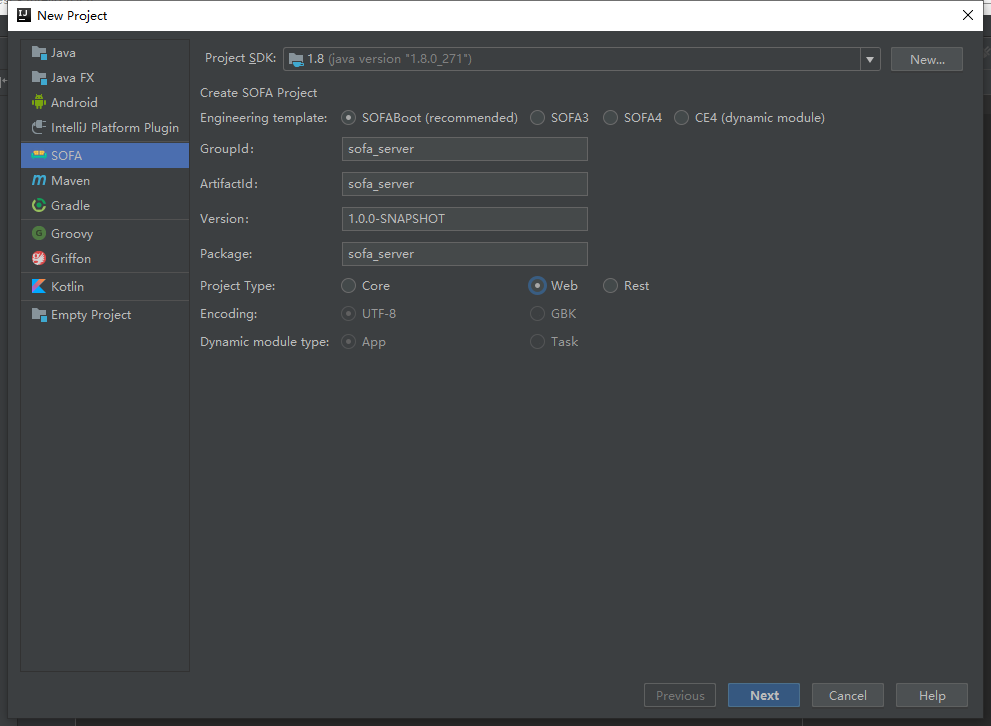Choose the Griffon icon

39,258
